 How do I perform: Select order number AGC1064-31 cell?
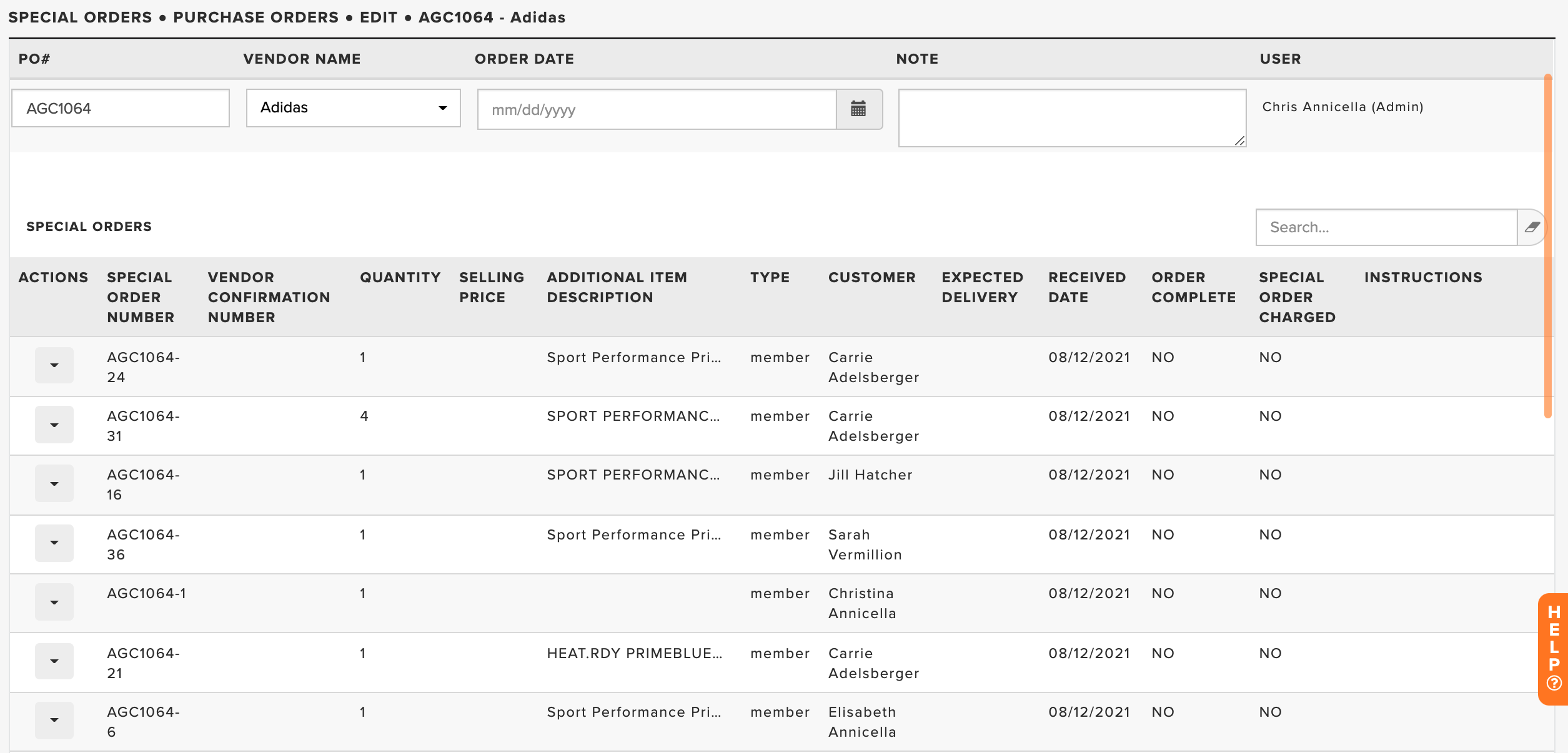pyautogui.click(x=143, y=426)
